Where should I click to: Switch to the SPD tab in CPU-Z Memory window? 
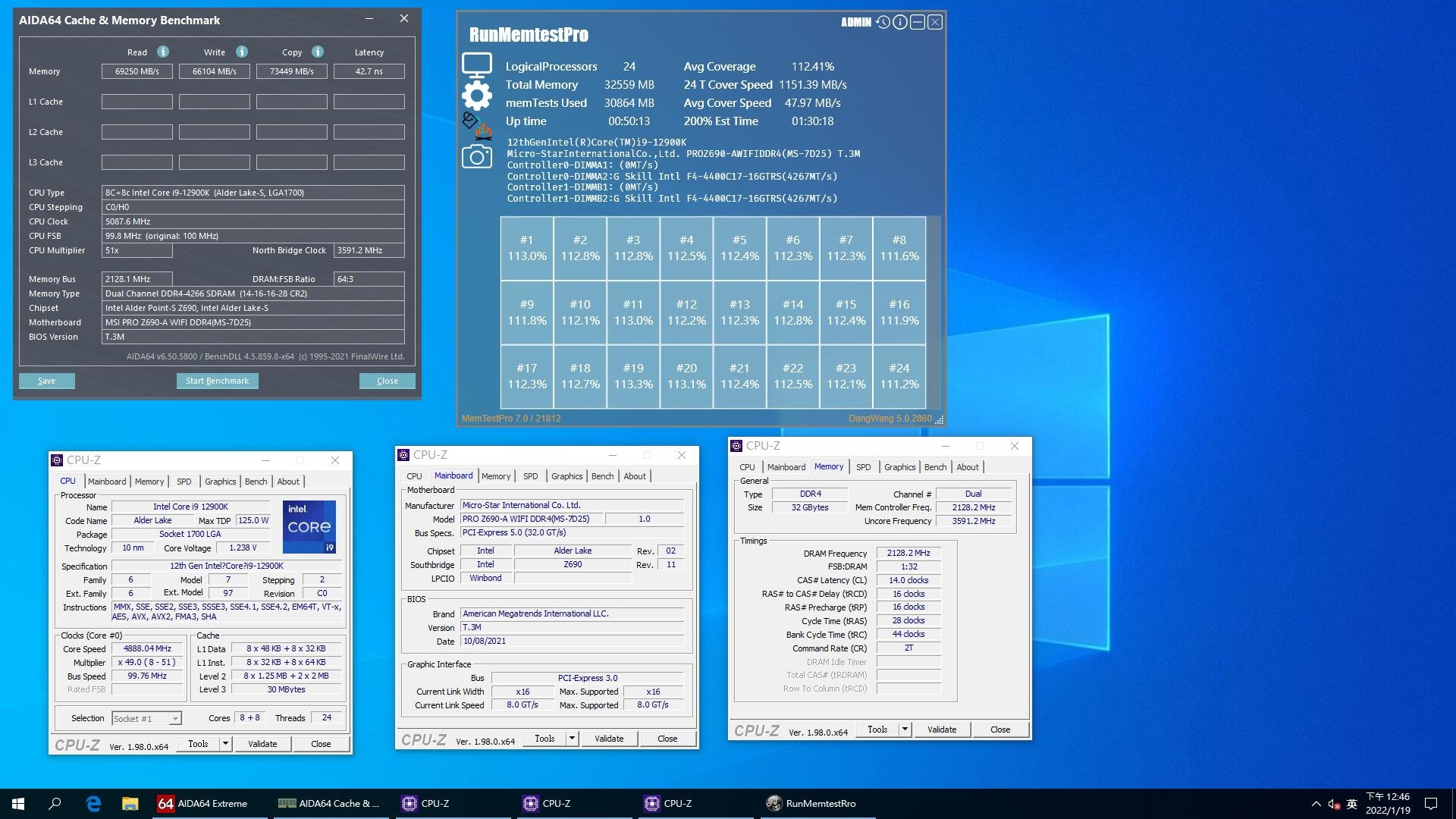863,467
